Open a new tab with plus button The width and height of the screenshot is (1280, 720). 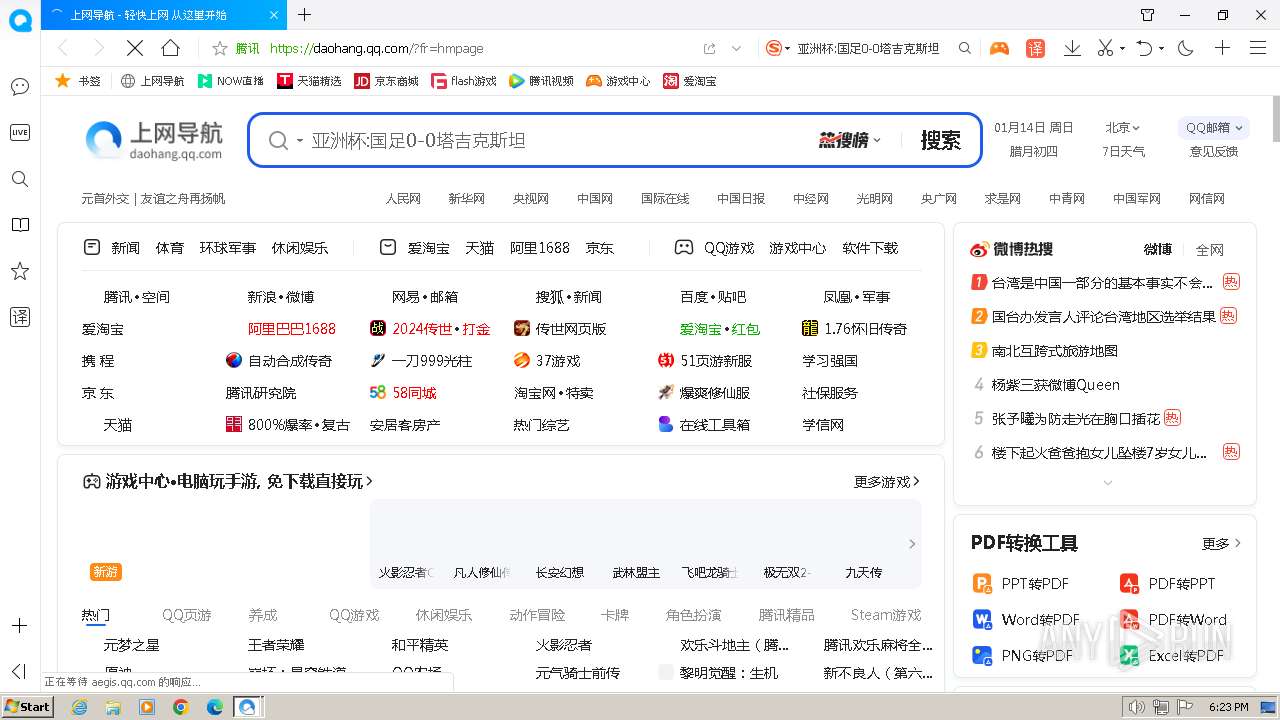305,15
